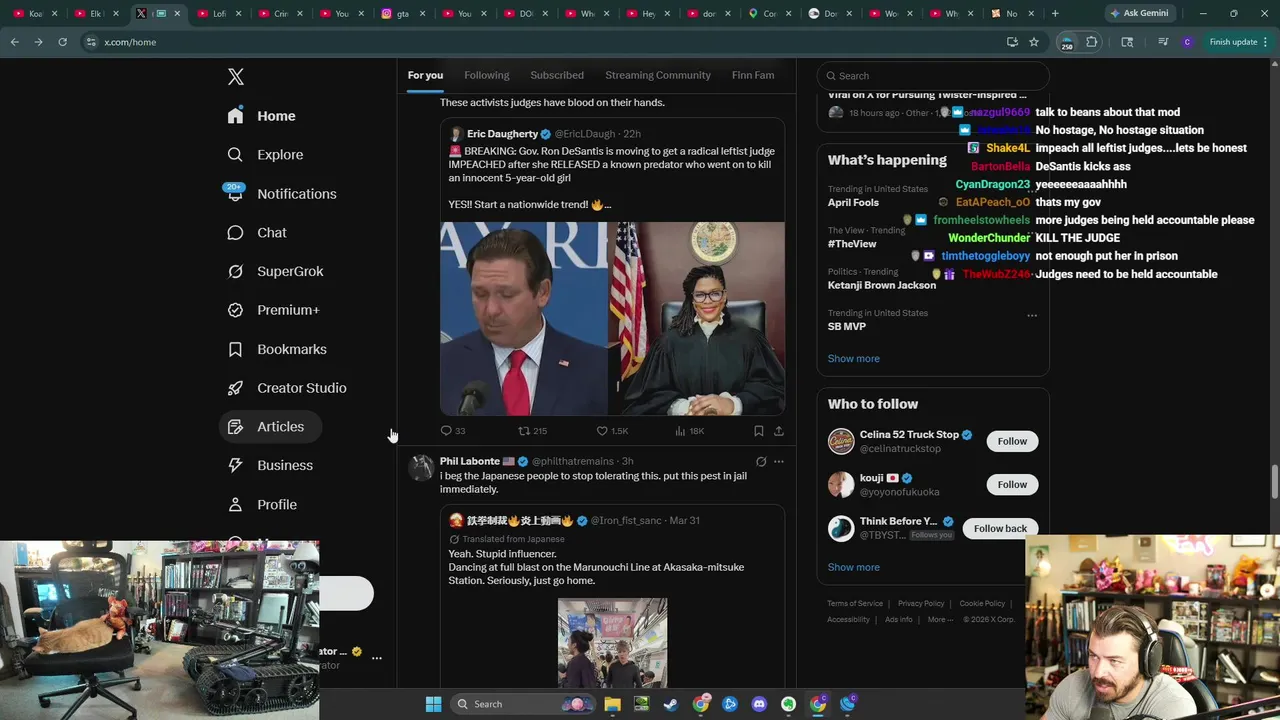Bookmark page with star icon
The height and width of the screenshot is (720, 1280).
tap(1034, 42)
